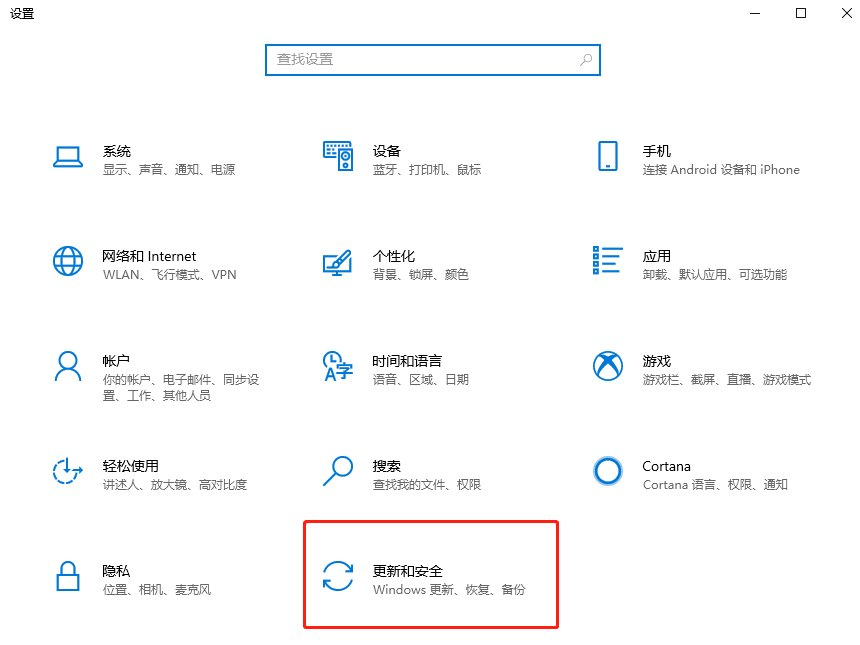
Task: Open 手机 settings via the phone icon
Action: (608, 156)
